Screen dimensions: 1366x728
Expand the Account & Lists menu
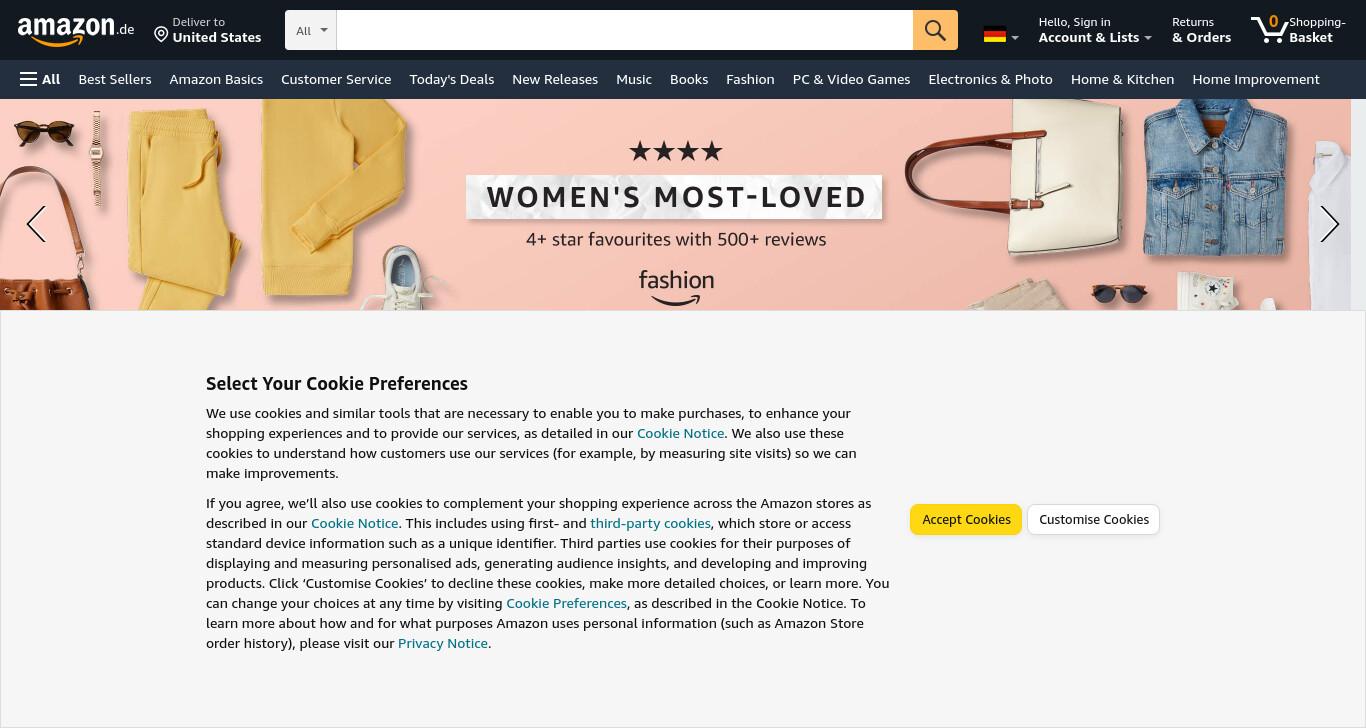click(1095, 30)
